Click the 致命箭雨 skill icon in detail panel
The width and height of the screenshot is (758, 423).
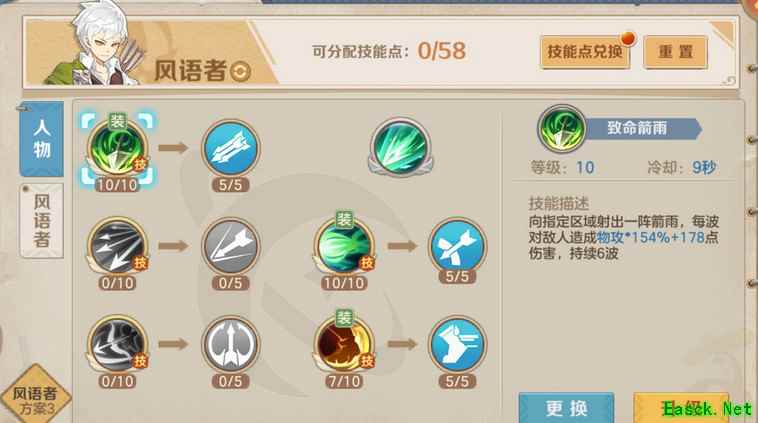tap(562, 129)
